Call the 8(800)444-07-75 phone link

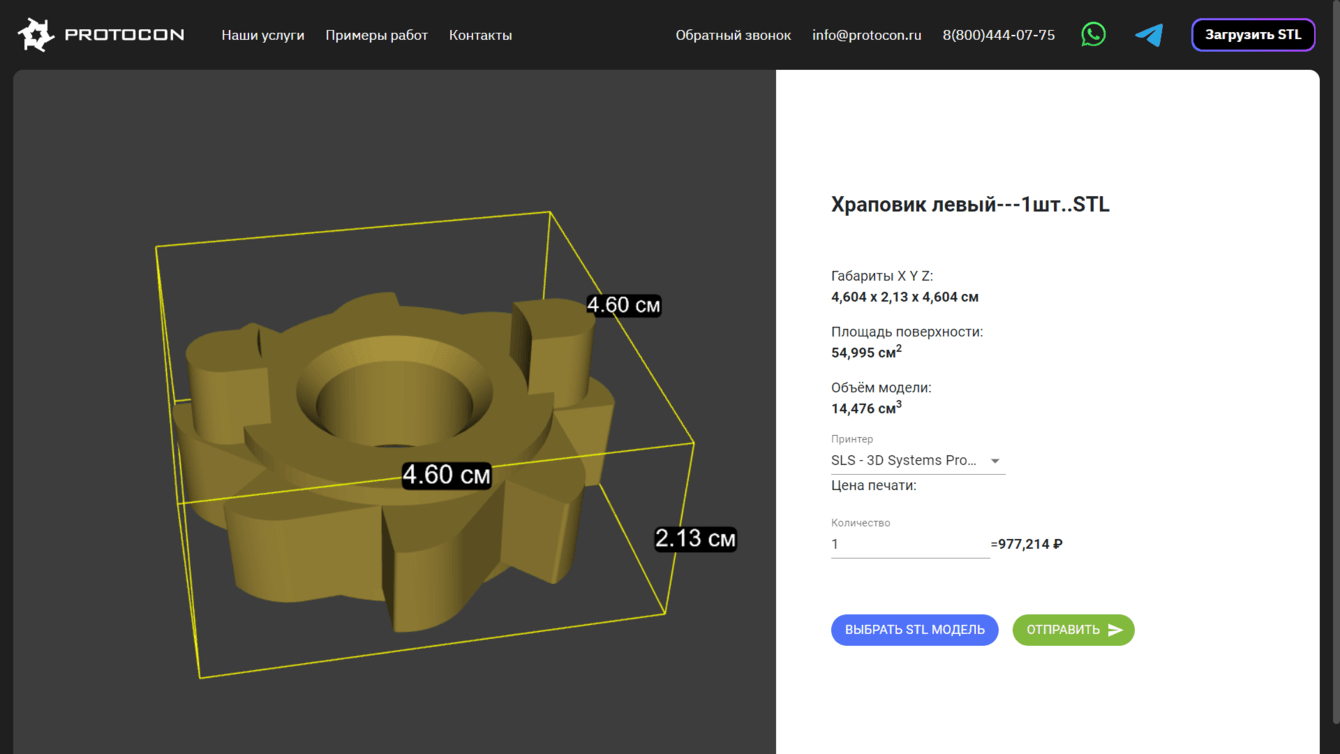click(998, 35)
